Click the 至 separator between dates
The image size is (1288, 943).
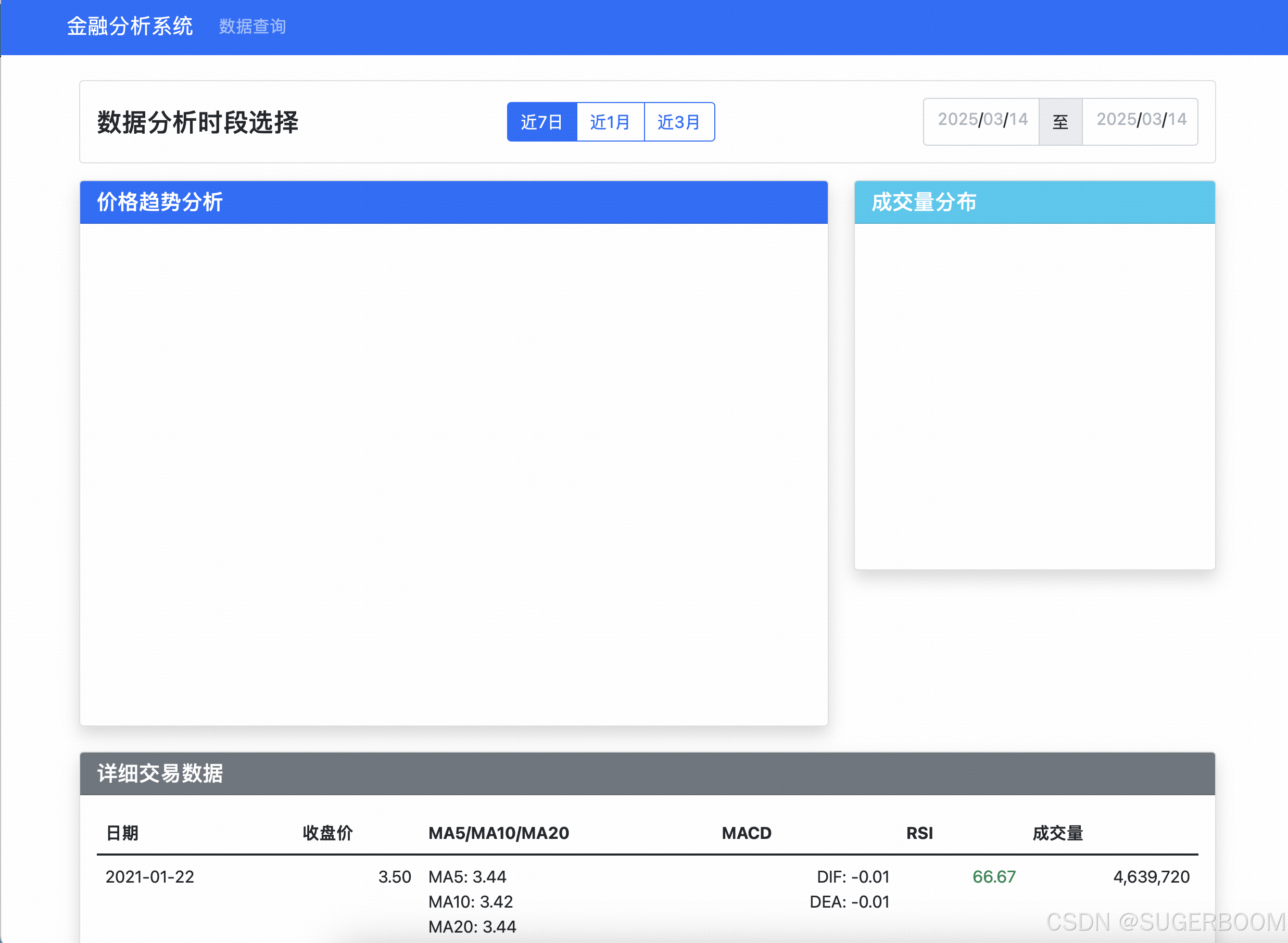click(x=1060, y=122)
